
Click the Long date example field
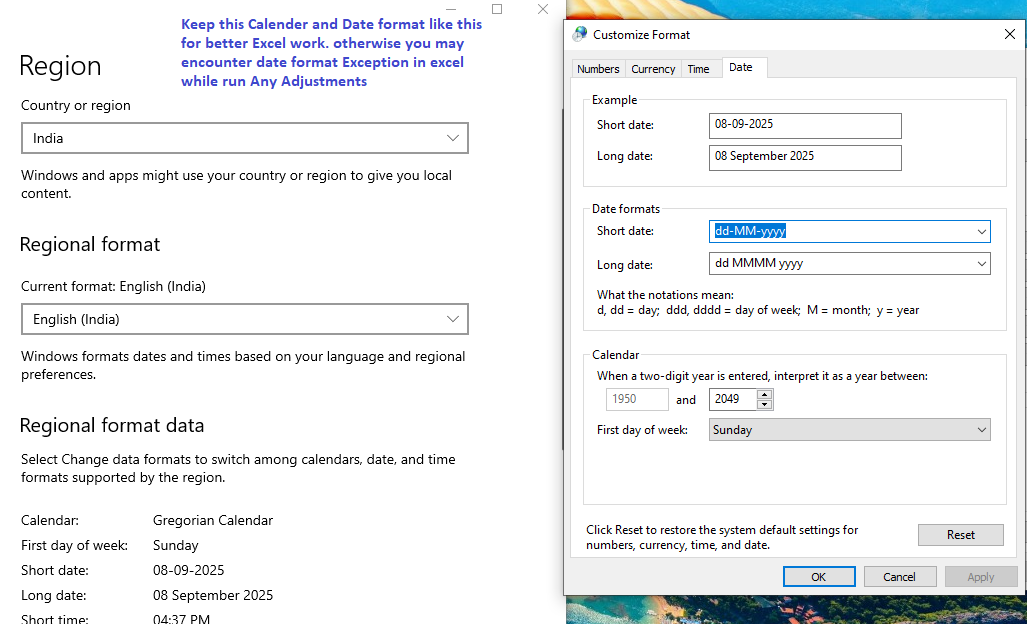coord(805,158)
